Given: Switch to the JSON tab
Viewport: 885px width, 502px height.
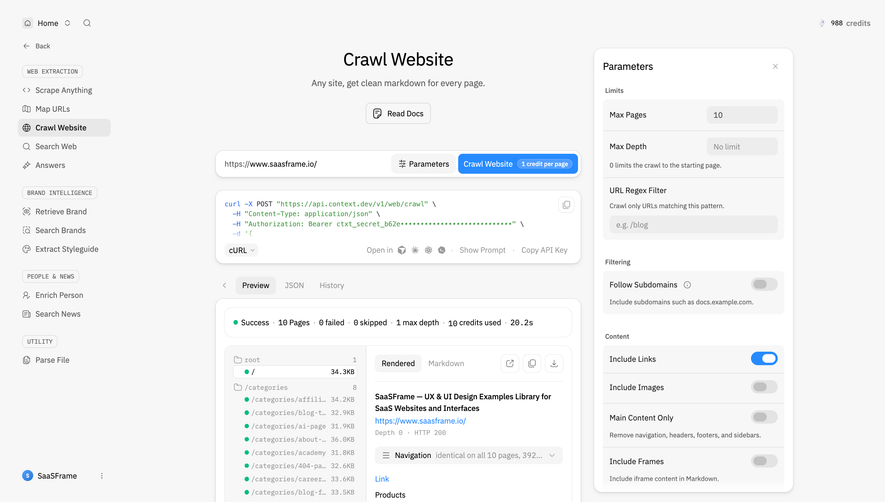Looking at the screenshot, I should (294, 285).
